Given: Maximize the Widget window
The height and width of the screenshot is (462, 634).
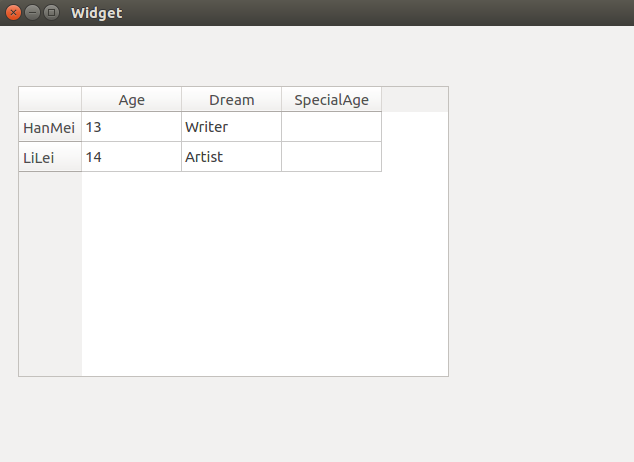Looking at the screenshot, I should pos(51,13).
